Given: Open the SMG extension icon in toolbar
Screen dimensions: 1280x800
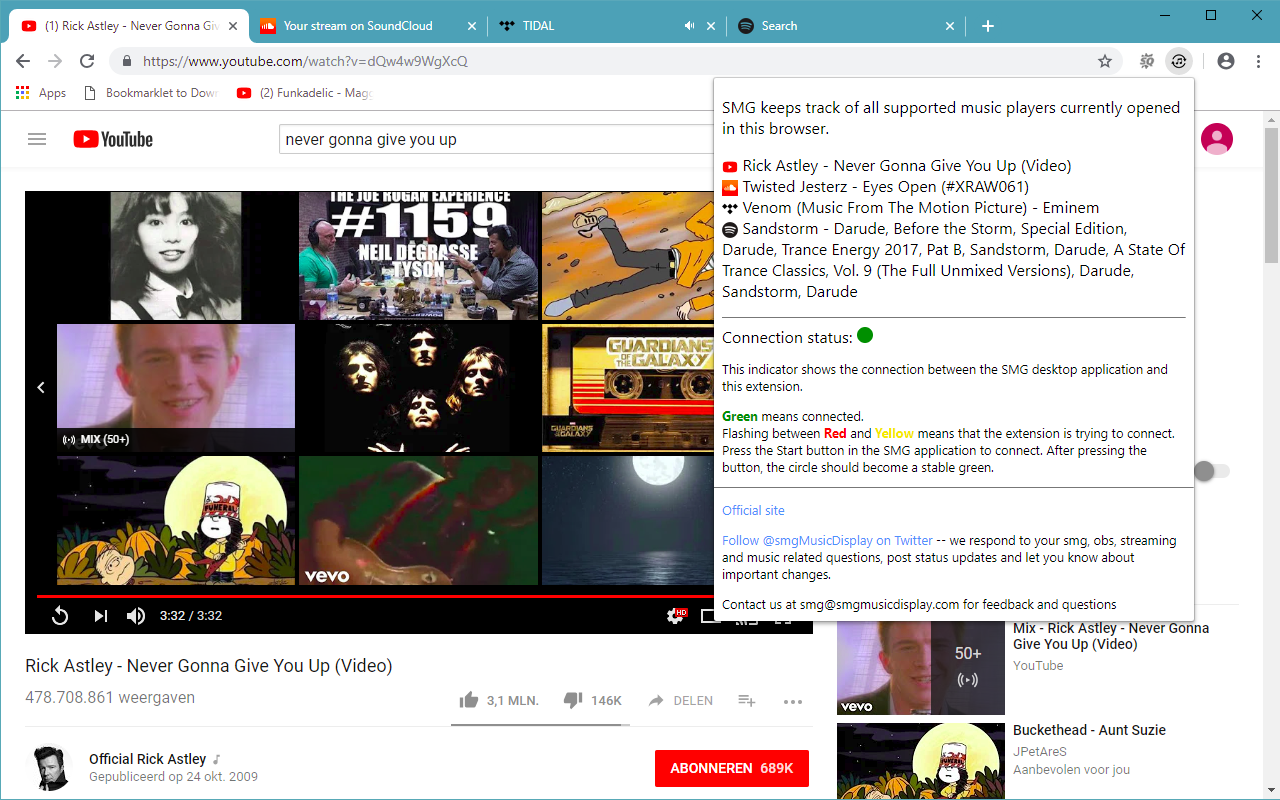Looking at the screenshot, I should [x=1179, y=61].
